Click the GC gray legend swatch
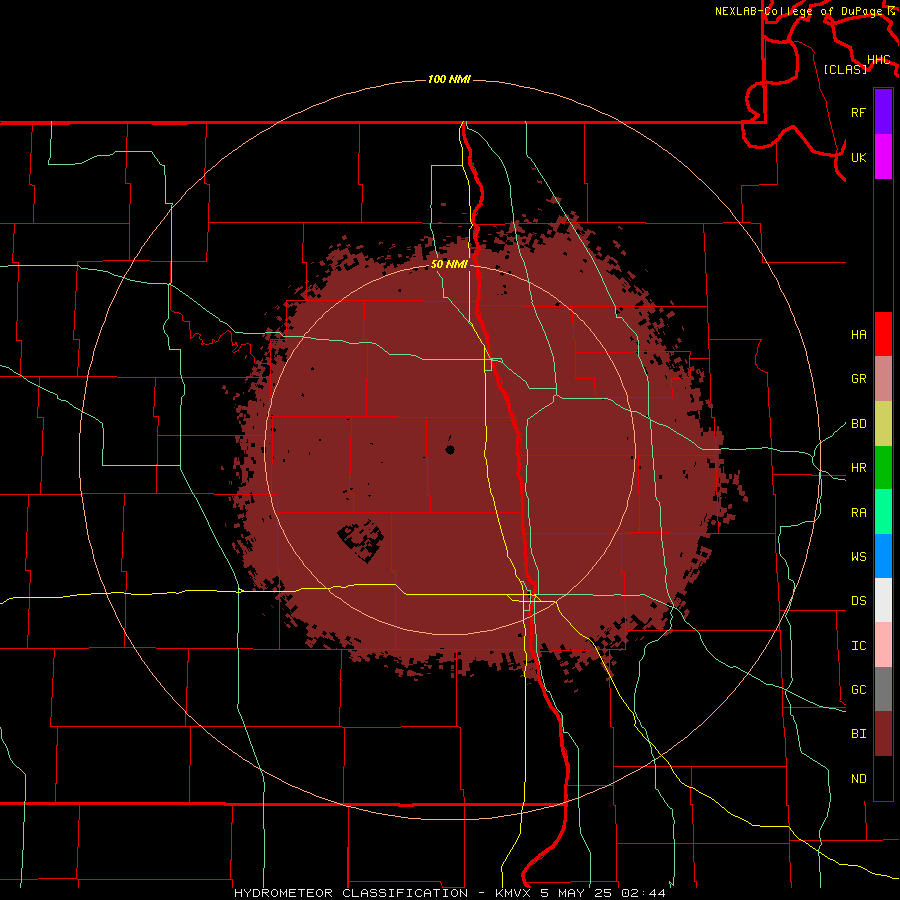This screenshot has height=900, width=900. [x=883, y=689]
